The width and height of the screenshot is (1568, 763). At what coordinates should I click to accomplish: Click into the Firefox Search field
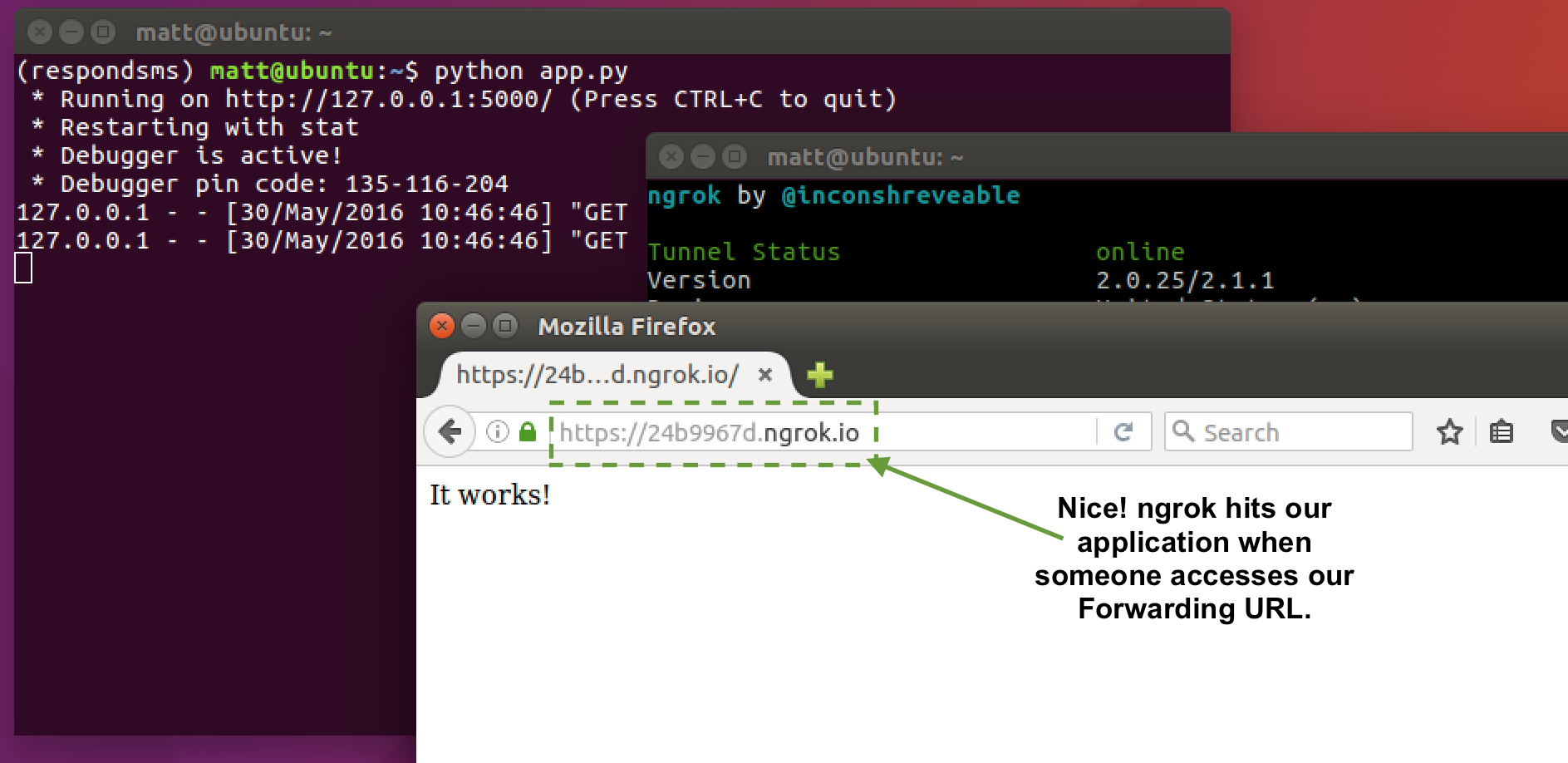click(x=1289, y=432)
